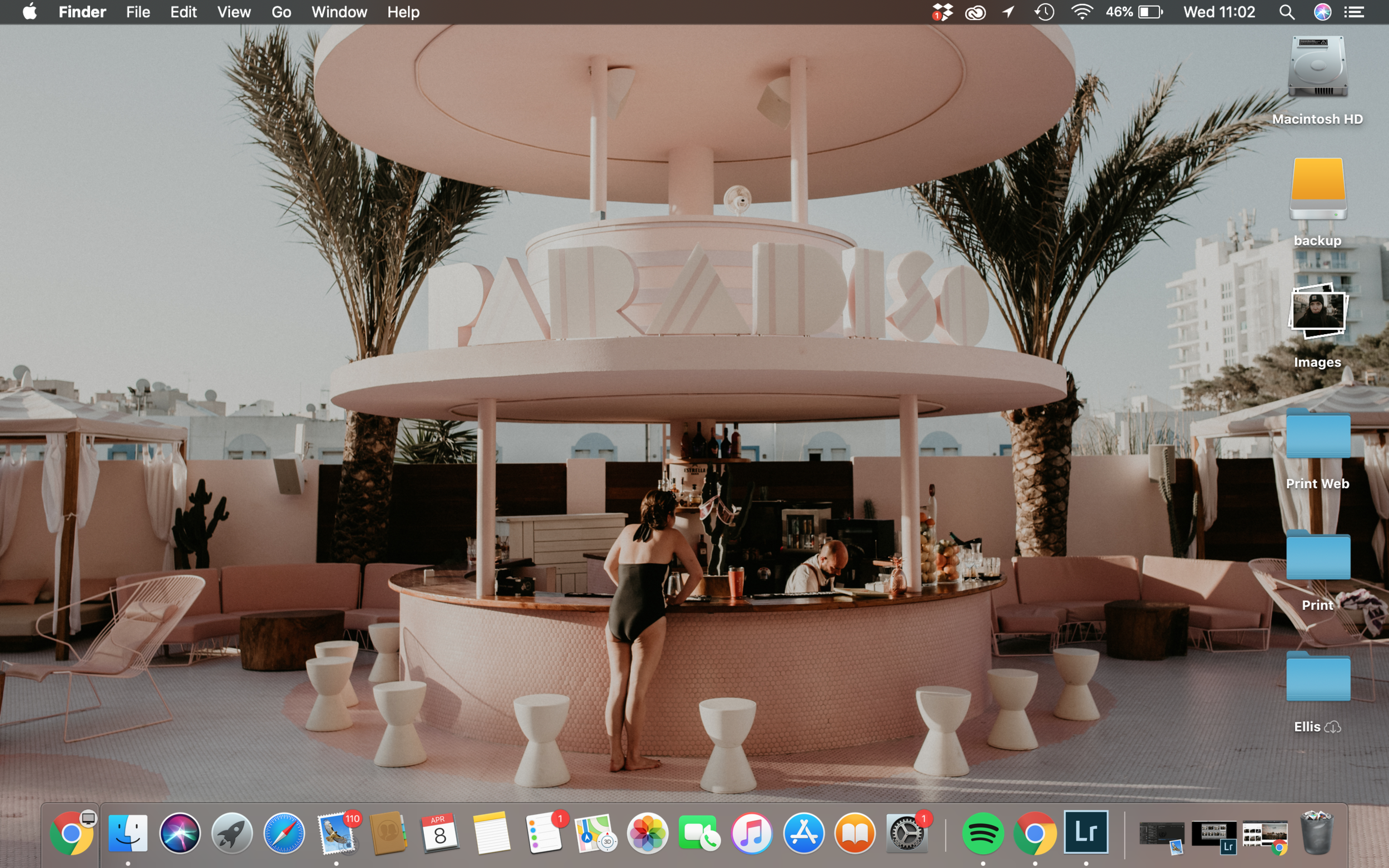Open Mail with 110 unread badge
Viewport: 1389px width, 868px height.
pyautogui.click(x=337, y=833)
